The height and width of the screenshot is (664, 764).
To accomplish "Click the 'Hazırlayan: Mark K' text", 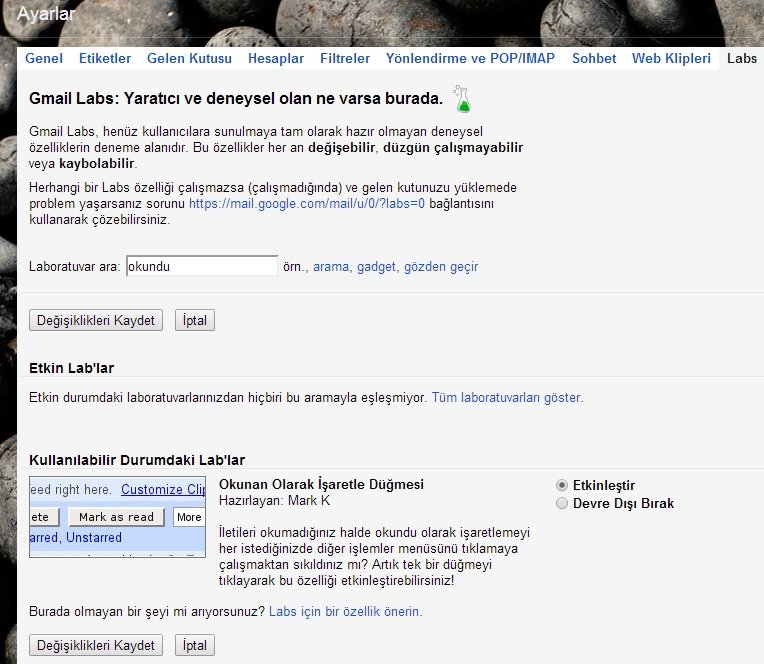I will point(274,500).
